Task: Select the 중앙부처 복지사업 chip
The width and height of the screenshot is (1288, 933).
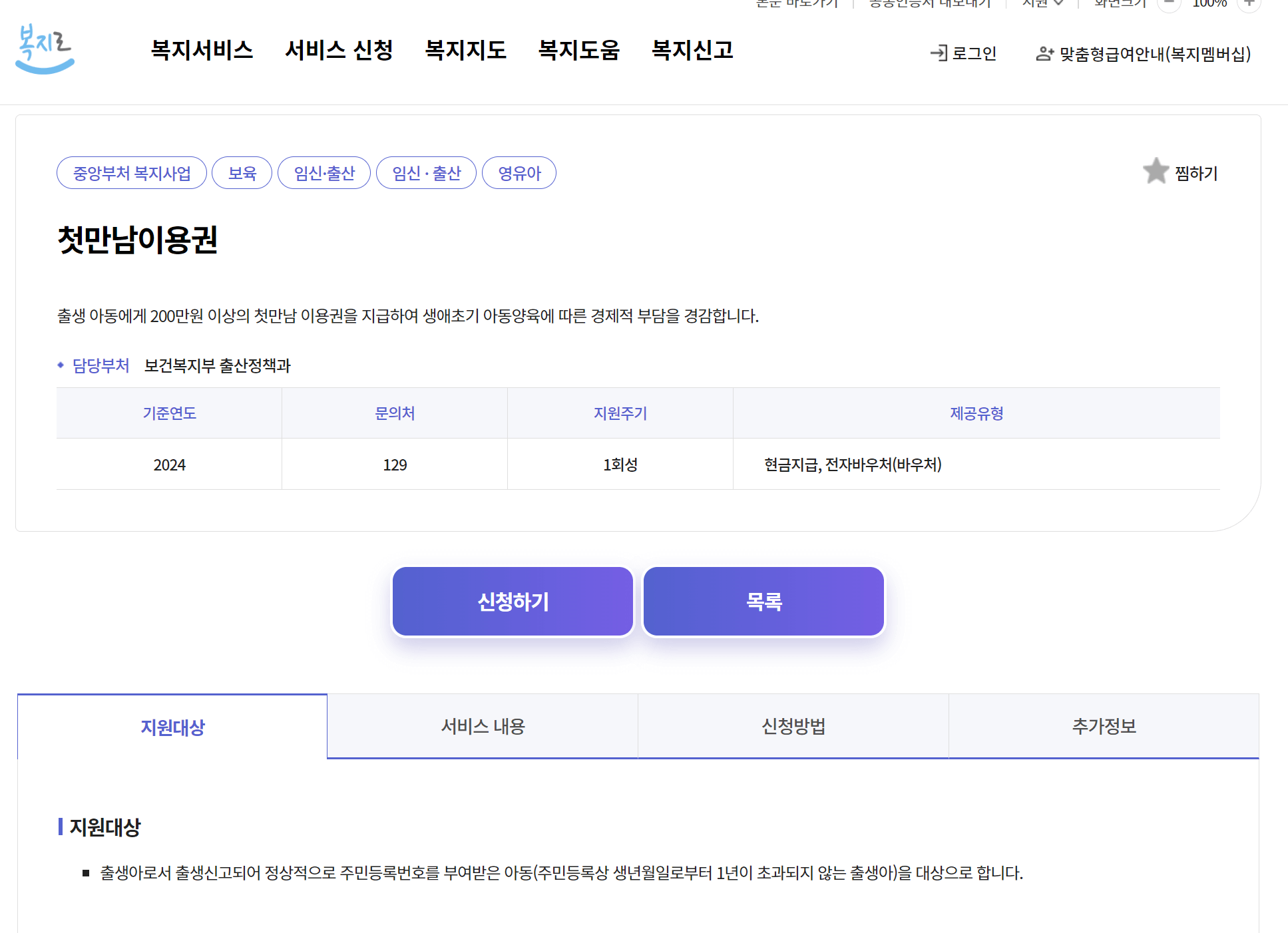Action: pos(131,172)
